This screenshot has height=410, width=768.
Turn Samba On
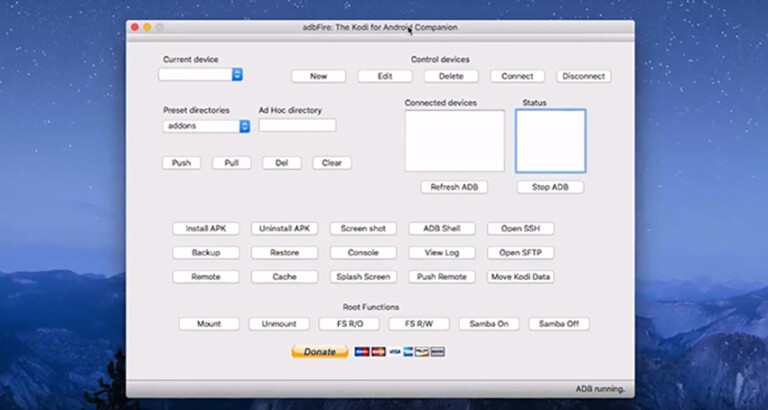coord(489,324)
